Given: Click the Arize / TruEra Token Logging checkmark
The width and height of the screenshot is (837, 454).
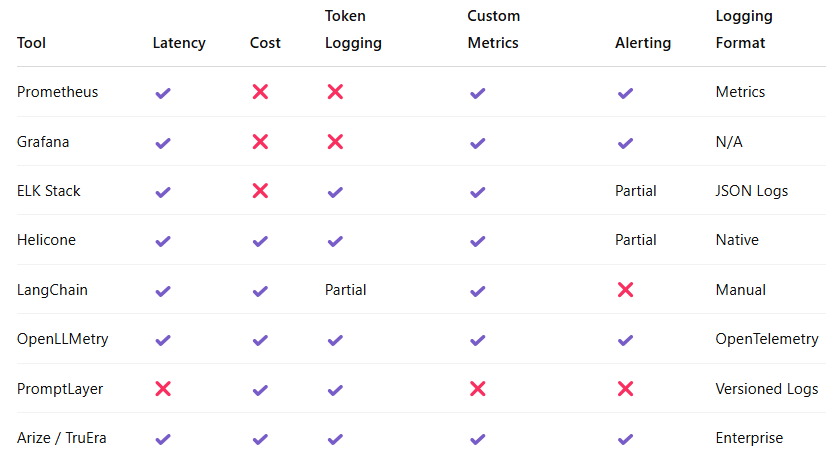Looking at the screenshot, I should point(335,439).
